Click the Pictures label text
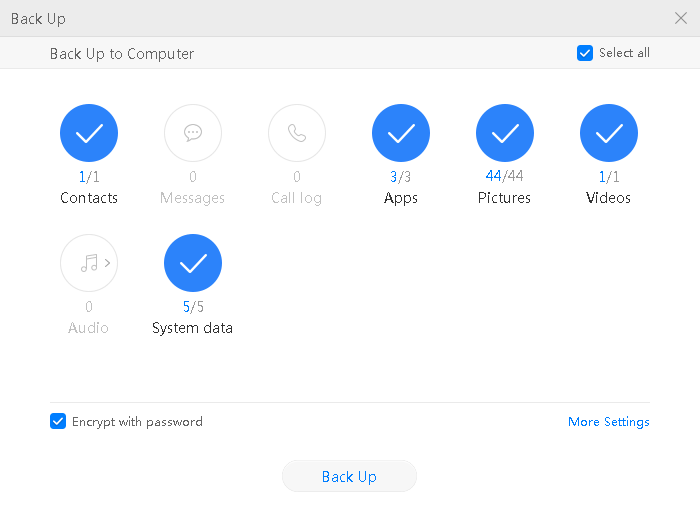 (x=505, y=198)
